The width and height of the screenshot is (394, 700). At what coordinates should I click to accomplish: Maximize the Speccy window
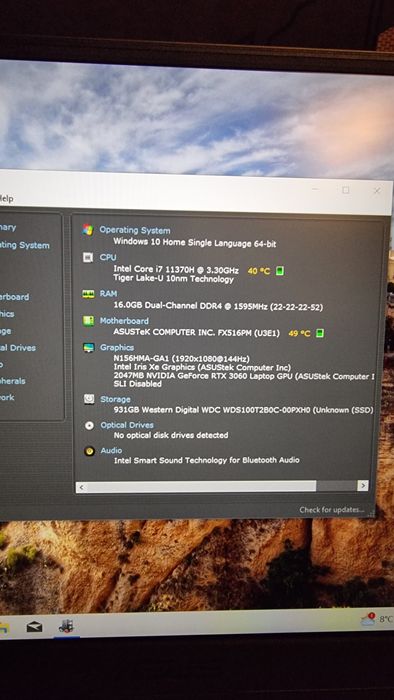click(345, 191)
